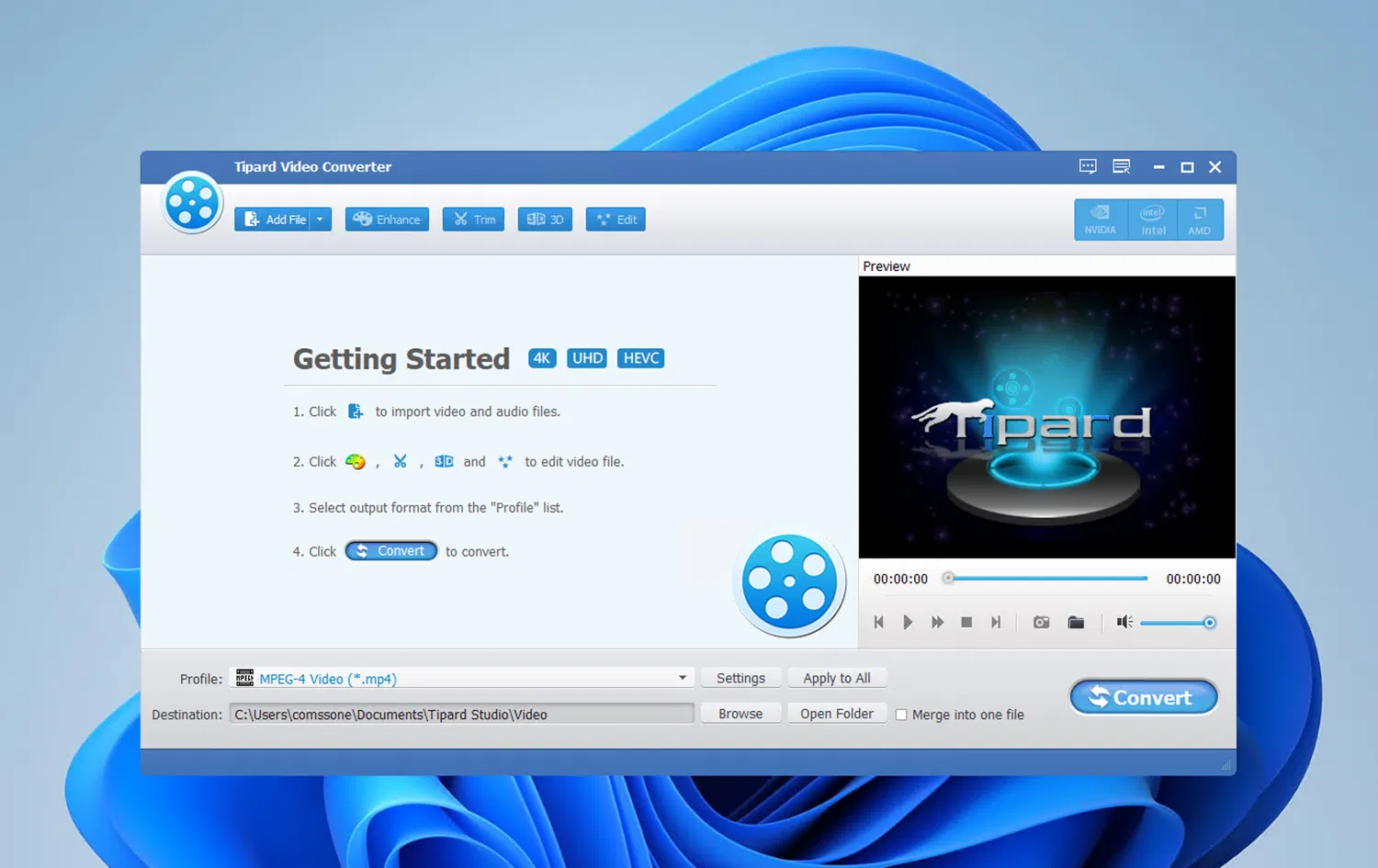Screen dimensions: 1378x868
Task: Click the small Convert button in step 4
Action: click(391, 551)
